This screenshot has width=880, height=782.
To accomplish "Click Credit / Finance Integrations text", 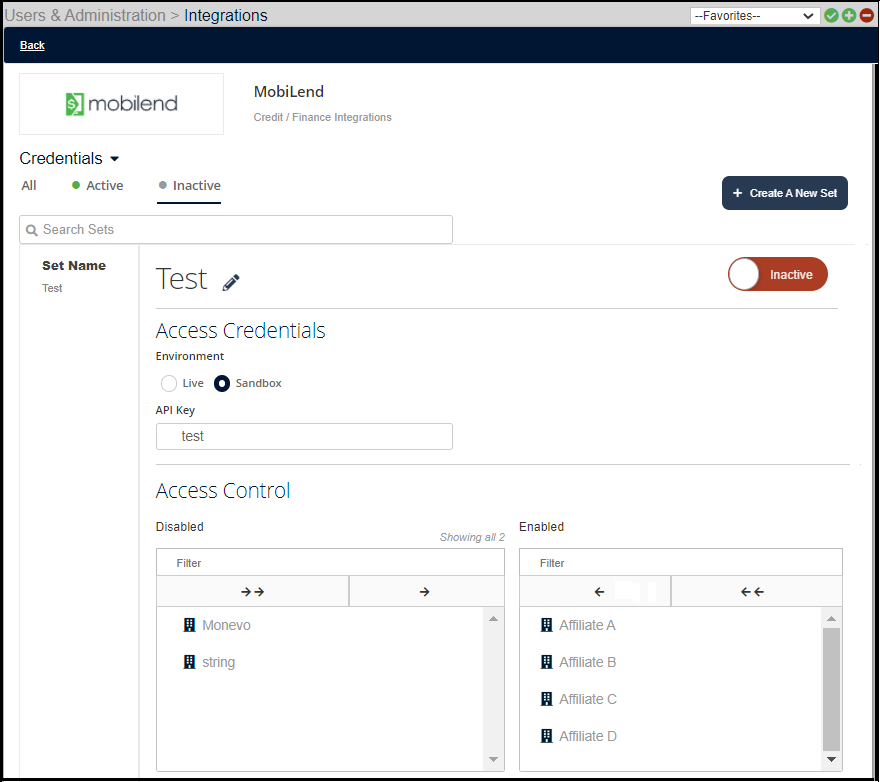I will (322, 117).
